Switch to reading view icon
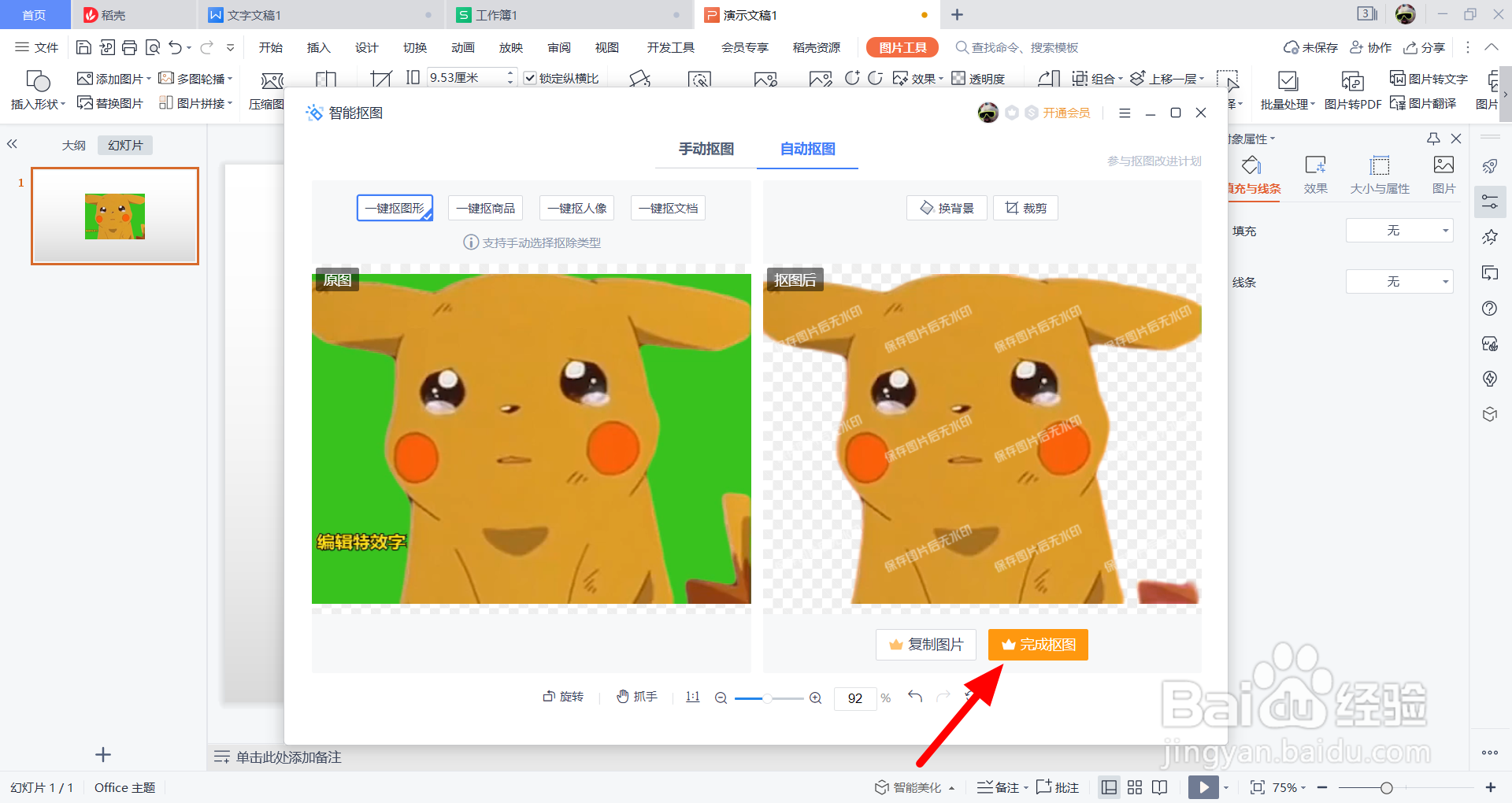Screen dimensions: 1512x803 click(x=1159, y=787)
